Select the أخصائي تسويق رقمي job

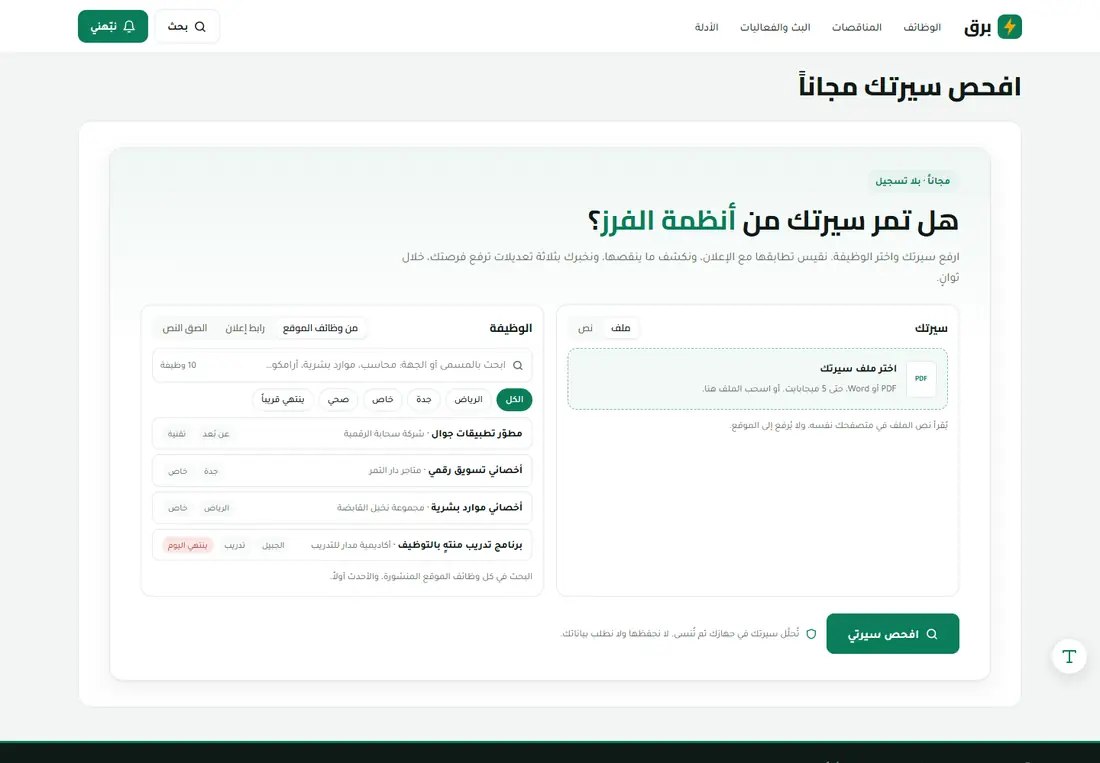coord(342,471)
